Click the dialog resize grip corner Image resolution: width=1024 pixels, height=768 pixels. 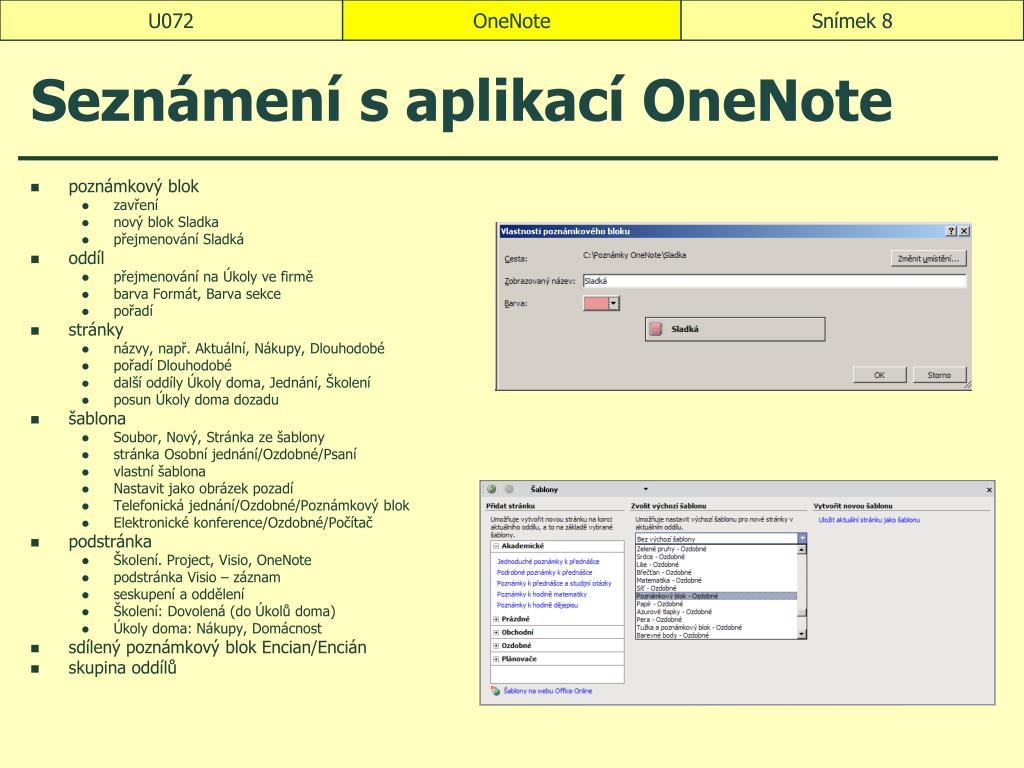967,386
